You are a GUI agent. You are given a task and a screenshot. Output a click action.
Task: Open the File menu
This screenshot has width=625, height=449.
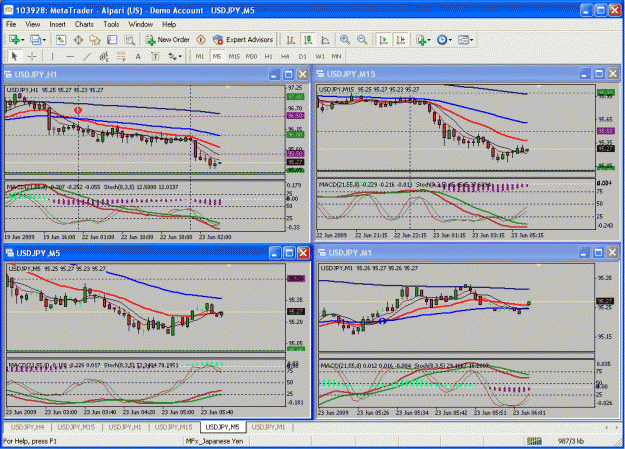11,24
